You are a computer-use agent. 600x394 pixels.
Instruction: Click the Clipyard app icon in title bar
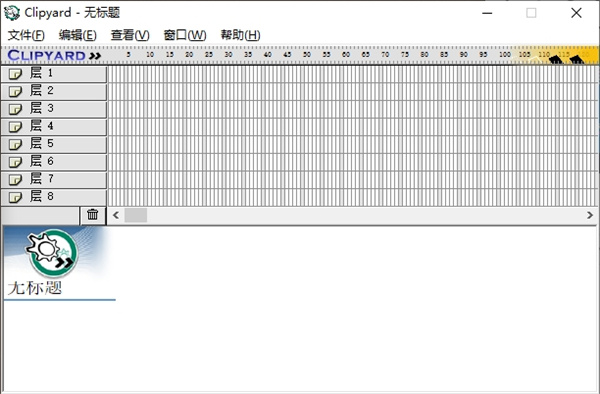point(11,13)
